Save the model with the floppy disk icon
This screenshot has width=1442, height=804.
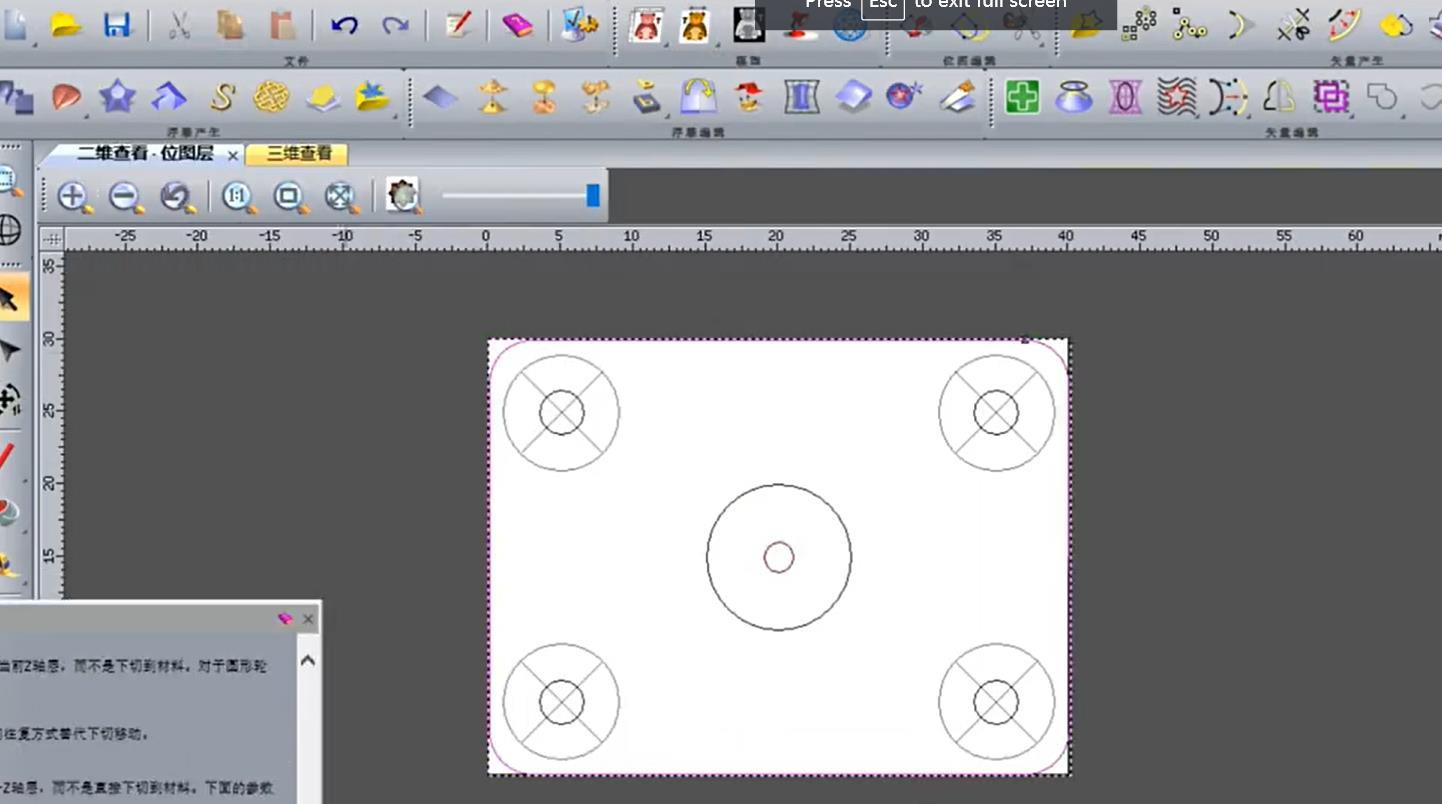(117, 26)
